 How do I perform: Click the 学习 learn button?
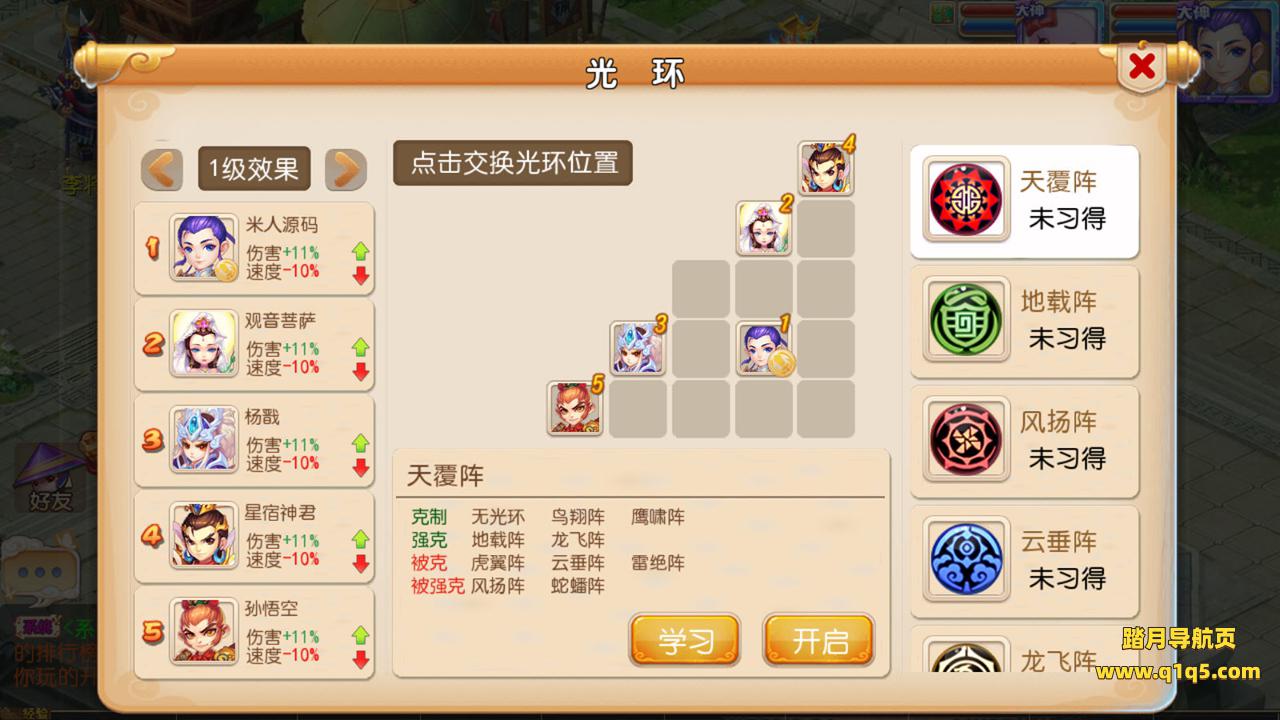tap(685, 641)
